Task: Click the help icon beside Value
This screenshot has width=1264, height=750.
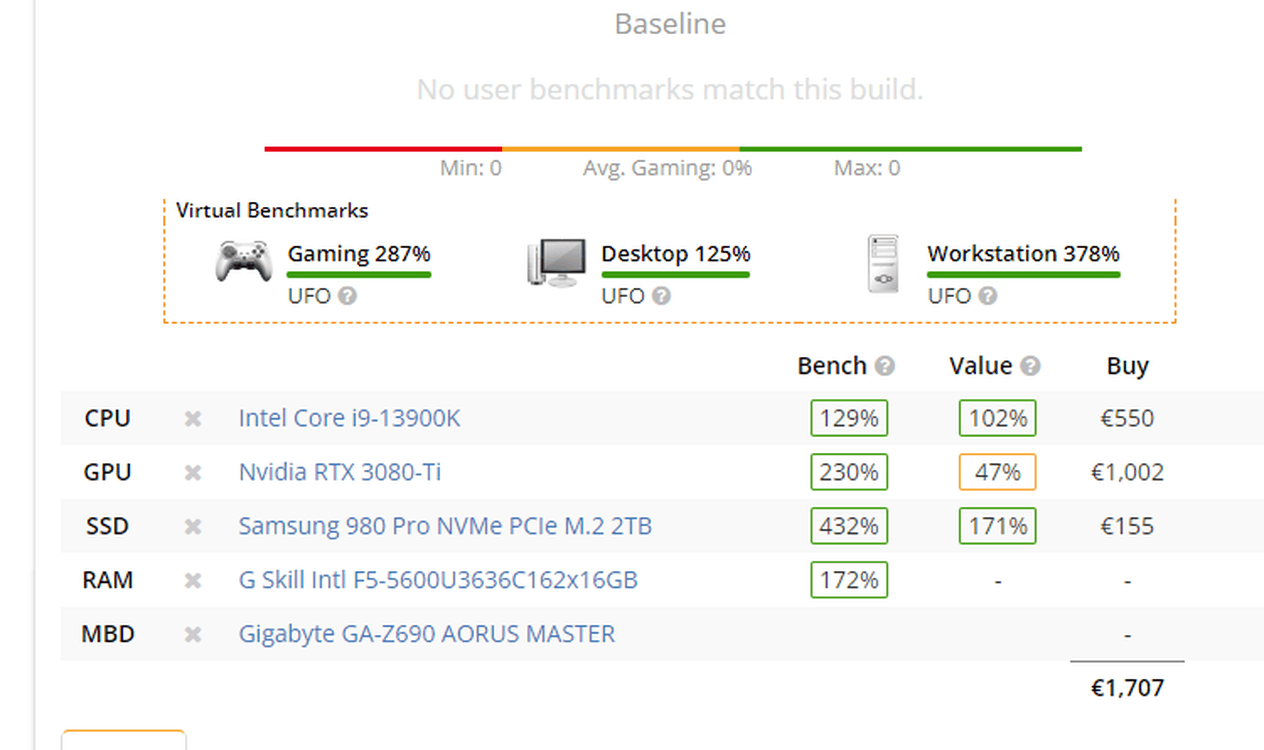Action: (x=1030, y=366)
